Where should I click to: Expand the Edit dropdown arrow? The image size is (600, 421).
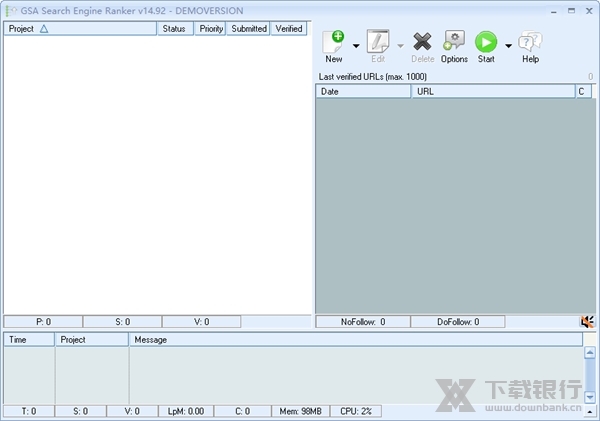pyautogui.click(x=400, y=46)
